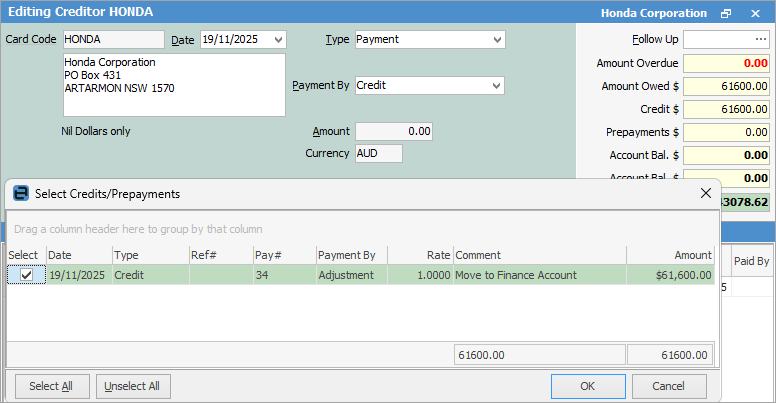Click the Honda Corporation address box

[174, 85]
